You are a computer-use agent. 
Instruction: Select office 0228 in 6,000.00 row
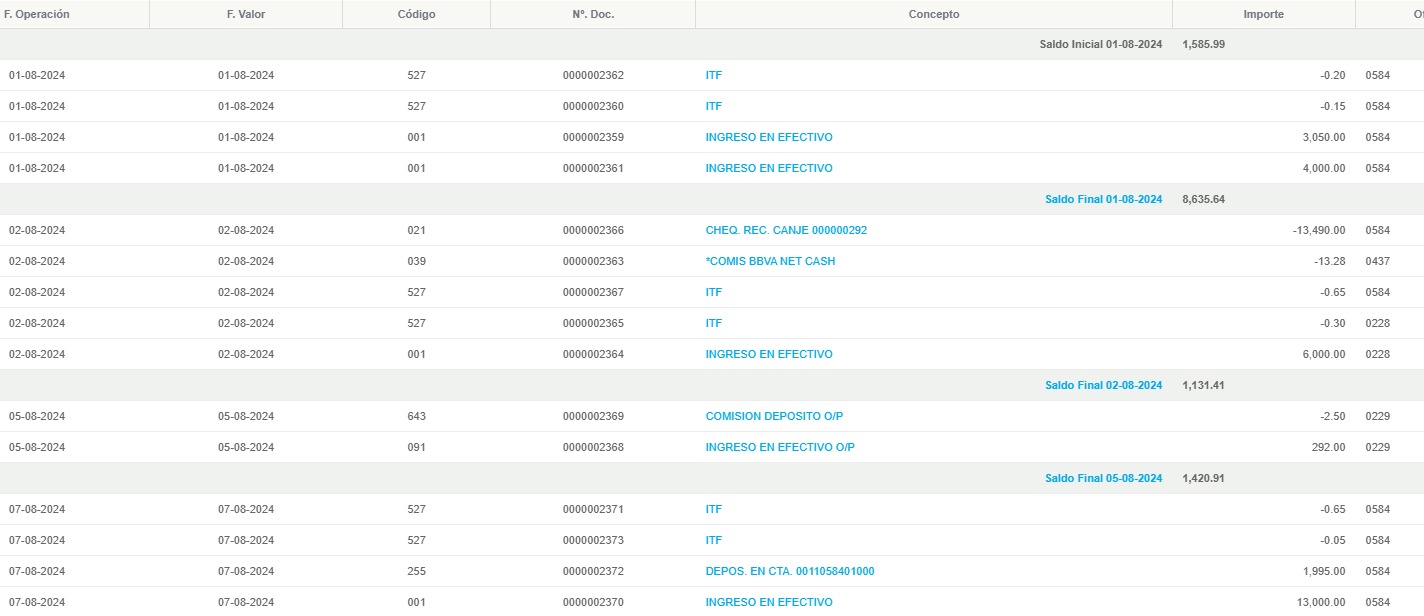point(1378,354)
